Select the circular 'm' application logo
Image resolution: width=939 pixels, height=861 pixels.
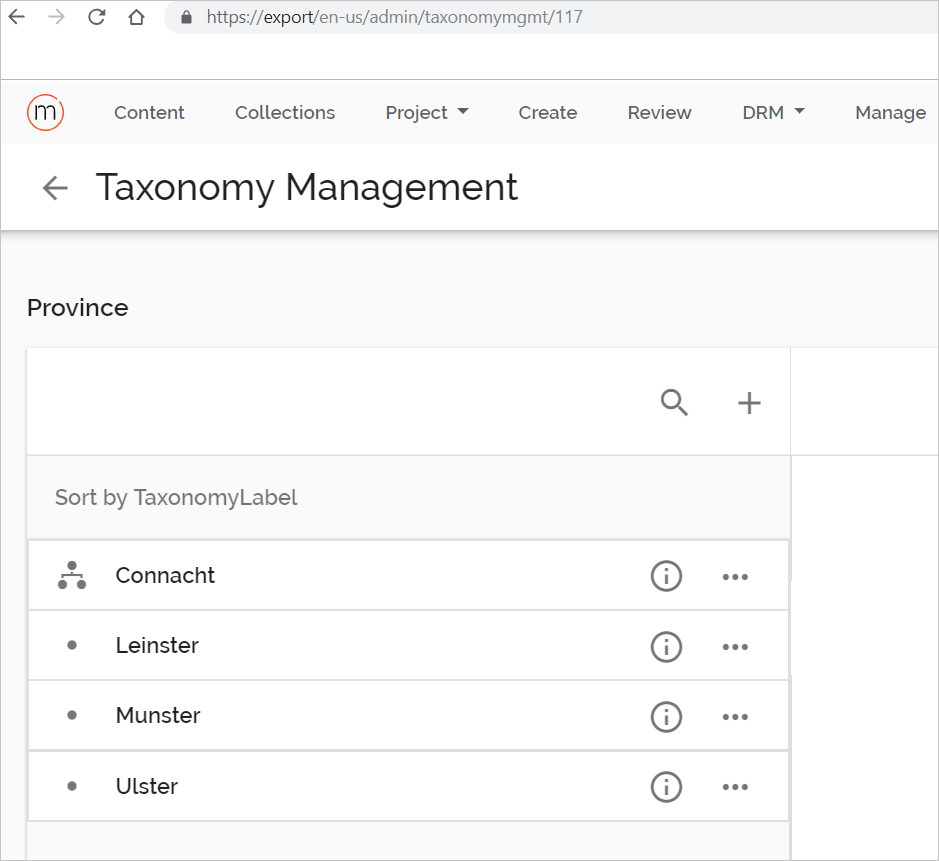click(x=45, y=112)
